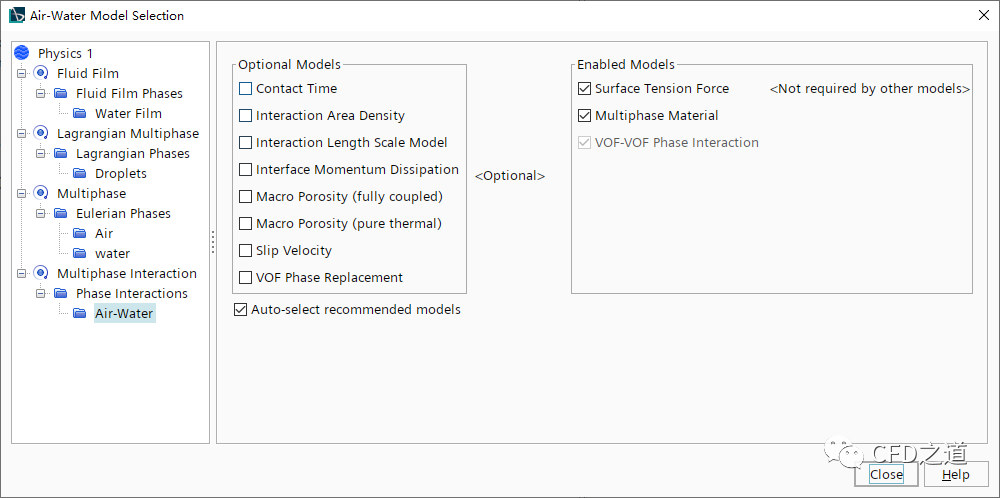Select the water phase tree item
1000x498 pixels.
[112, 253]
